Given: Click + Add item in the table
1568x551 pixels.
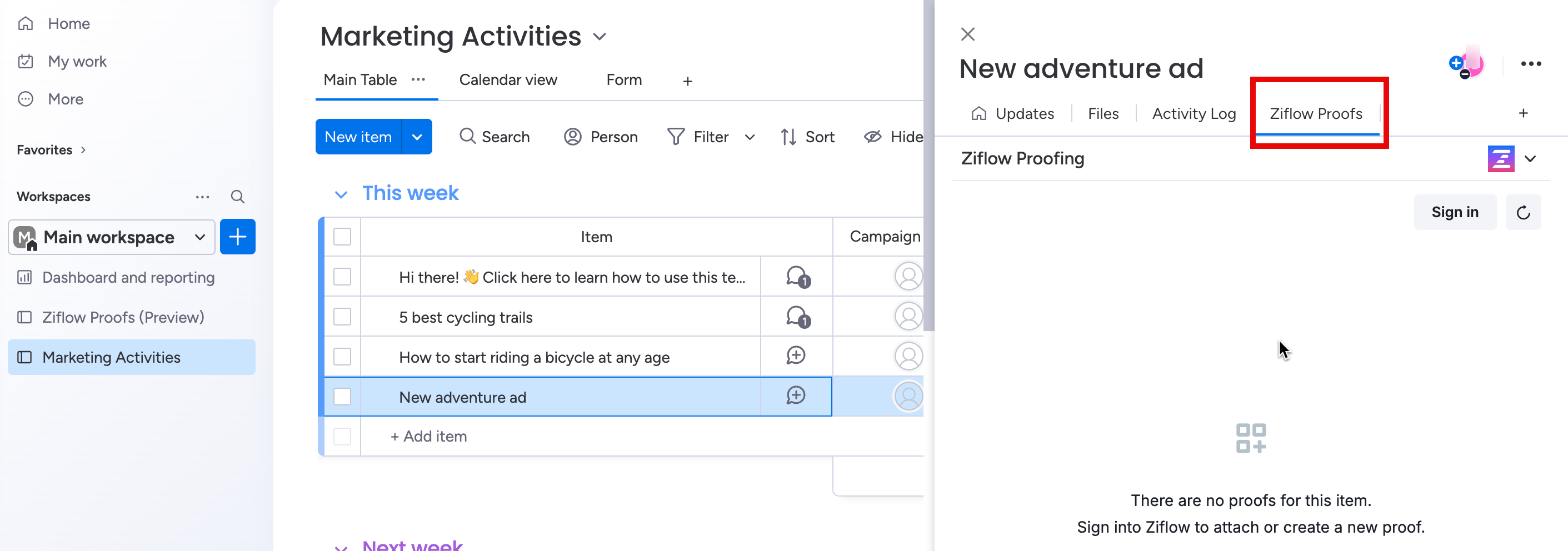Looking at the screenshot, I should pos(429,436).
